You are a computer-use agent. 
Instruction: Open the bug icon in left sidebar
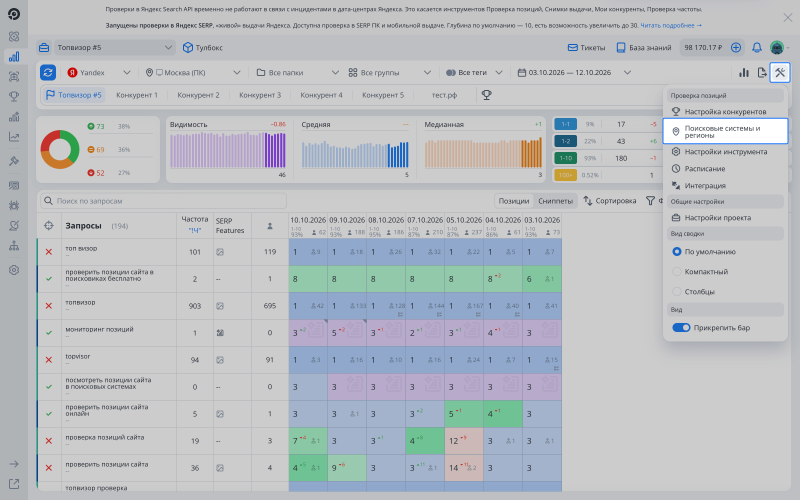click(14, 206)
